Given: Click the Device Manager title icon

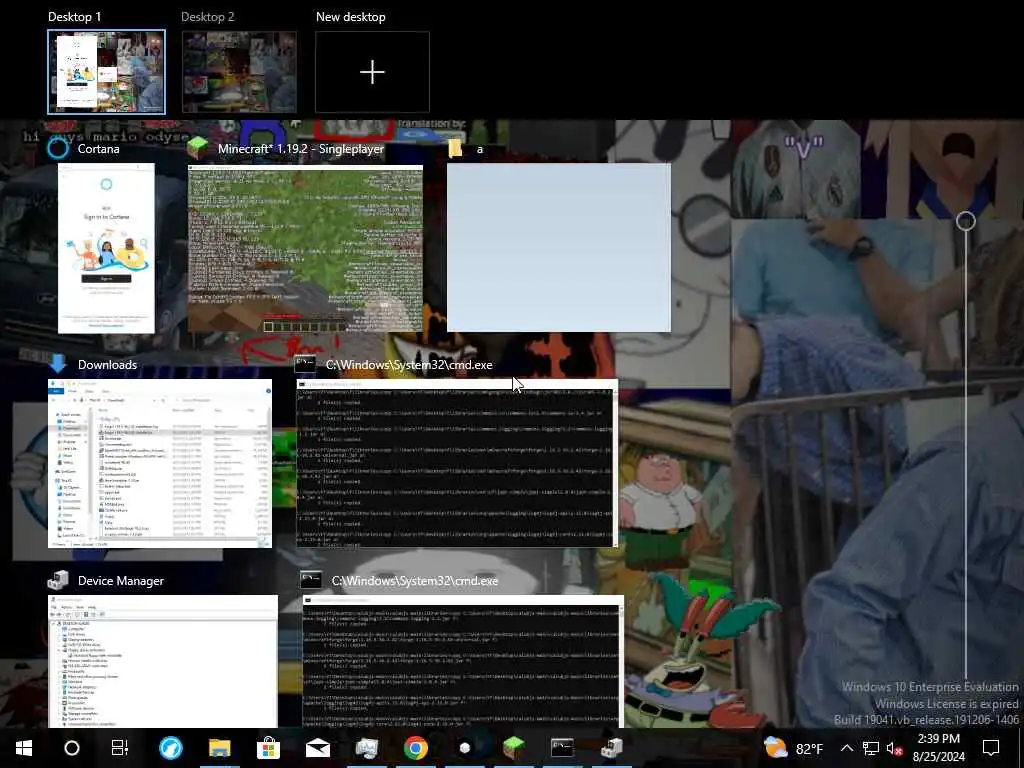Looking at the screenshot, I should (x=58, y=580).
